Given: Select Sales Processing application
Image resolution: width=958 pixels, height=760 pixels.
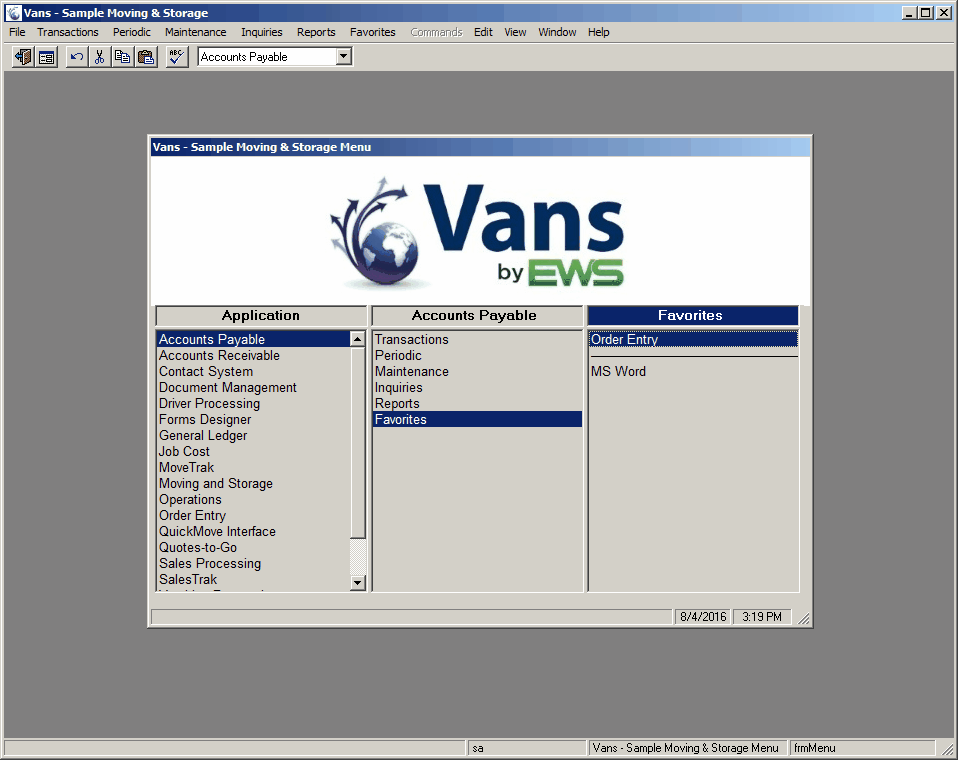Looking at the screenshot, I should (x=254, y=563).
